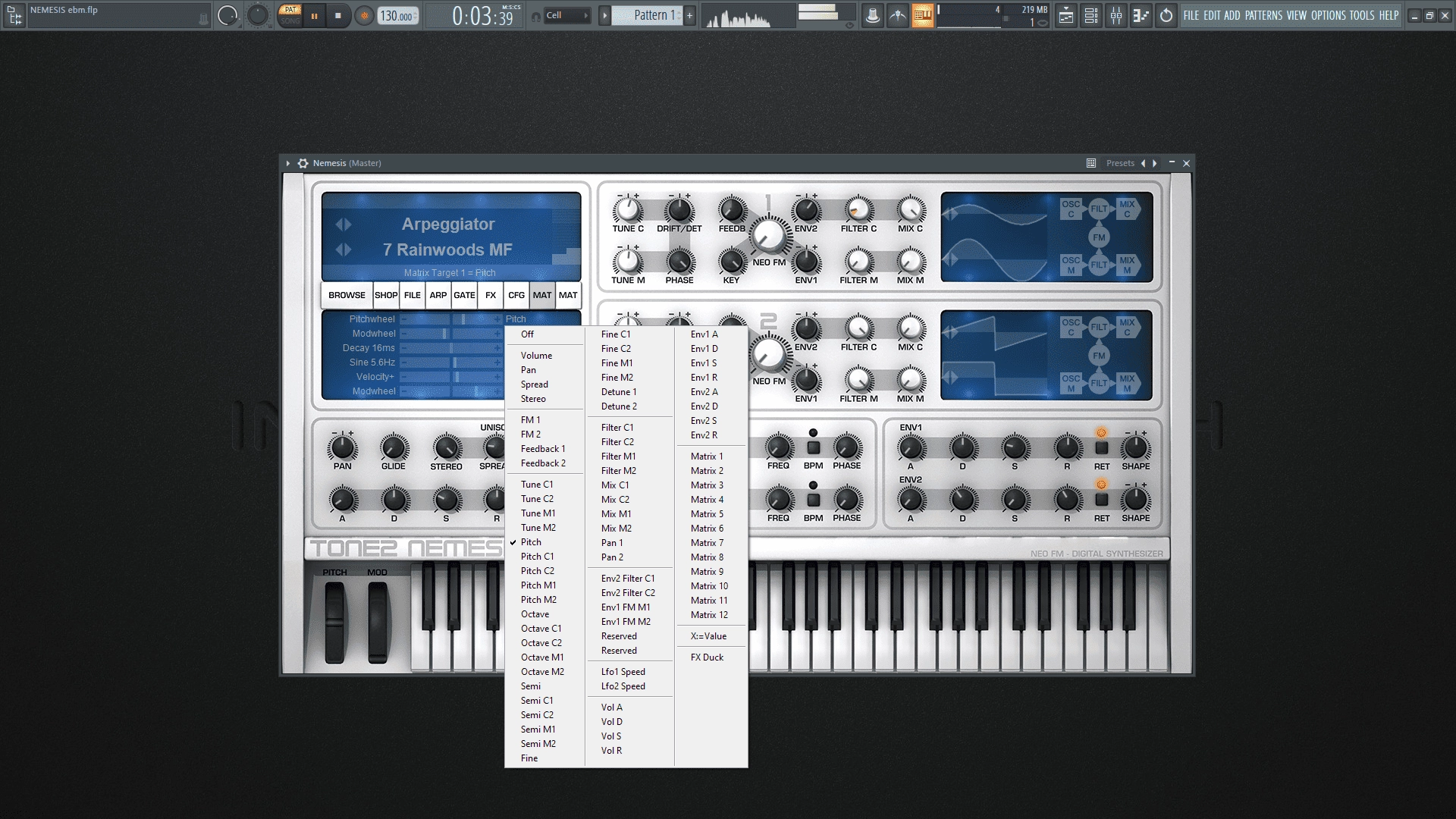Click the master pitch knob
Screen dimensions: 1456x819
pos(258,15)
